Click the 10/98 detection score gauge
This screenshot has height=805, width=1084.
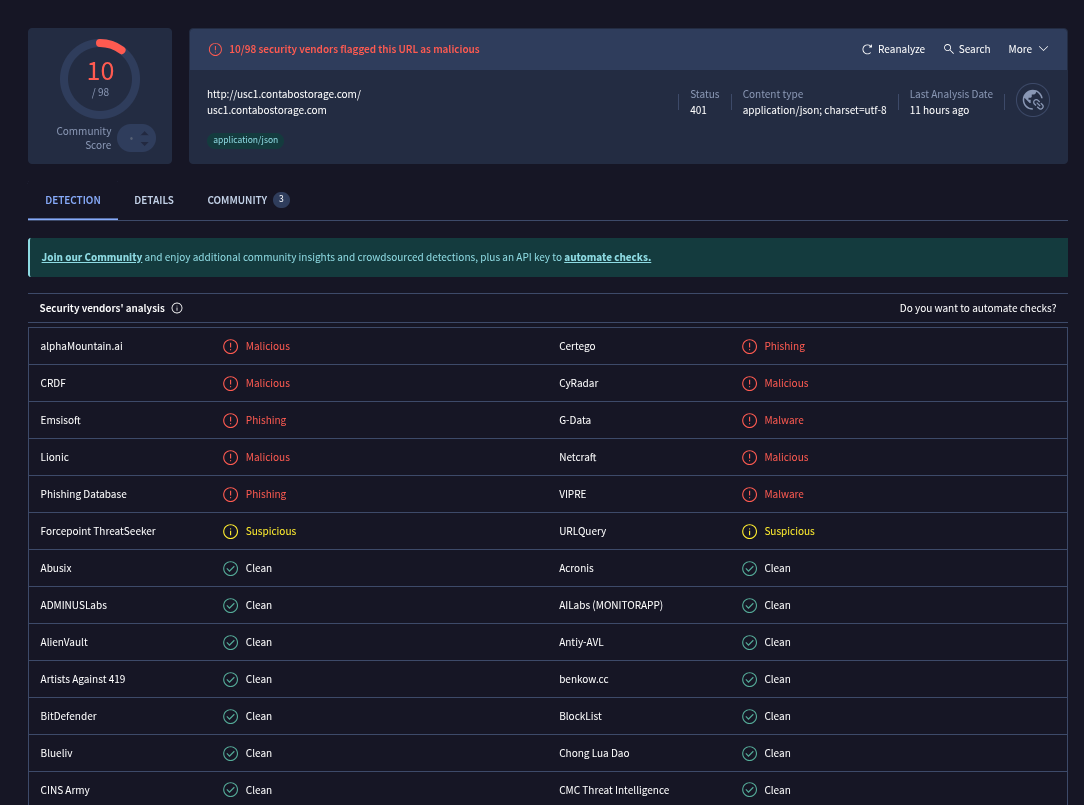100,78
